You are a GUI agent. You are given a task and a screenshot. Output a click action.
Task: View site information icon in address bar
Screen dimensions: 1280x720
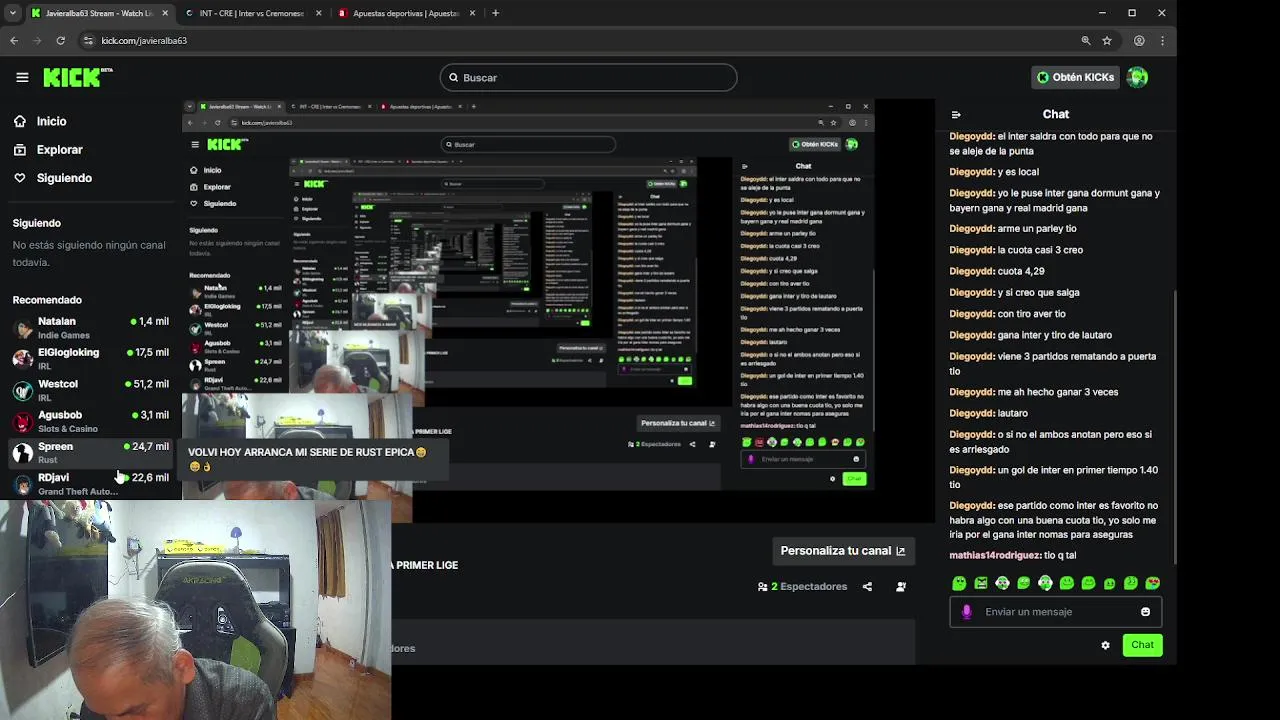click(88, 41)
